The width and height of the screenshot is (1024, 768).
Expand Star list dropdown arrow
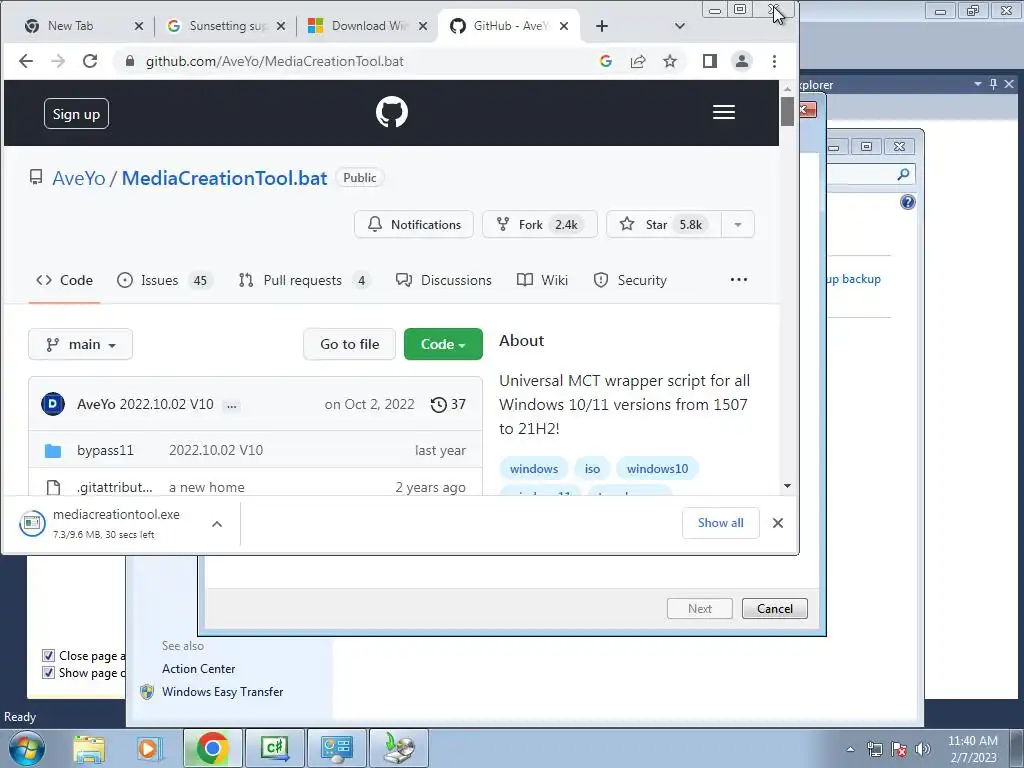pos(738,225)
